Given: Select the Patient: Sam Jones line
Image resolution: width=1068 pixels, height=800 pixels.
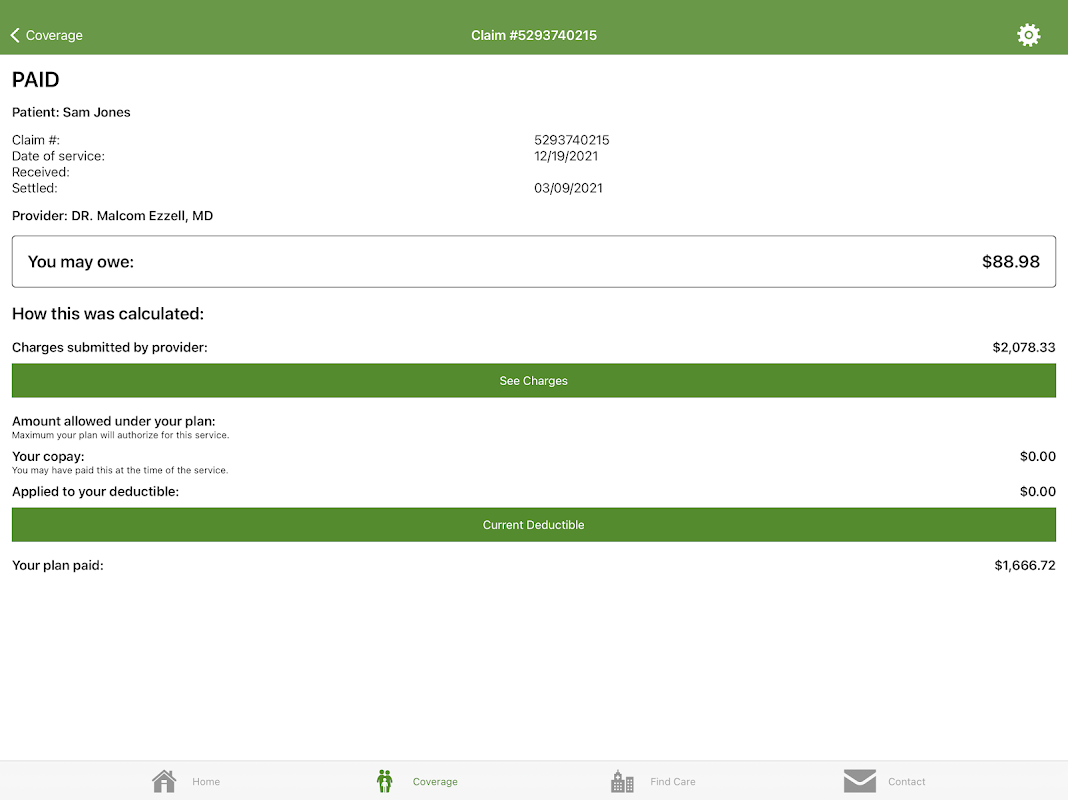Looking at the screenshot, I should point(71,112).
